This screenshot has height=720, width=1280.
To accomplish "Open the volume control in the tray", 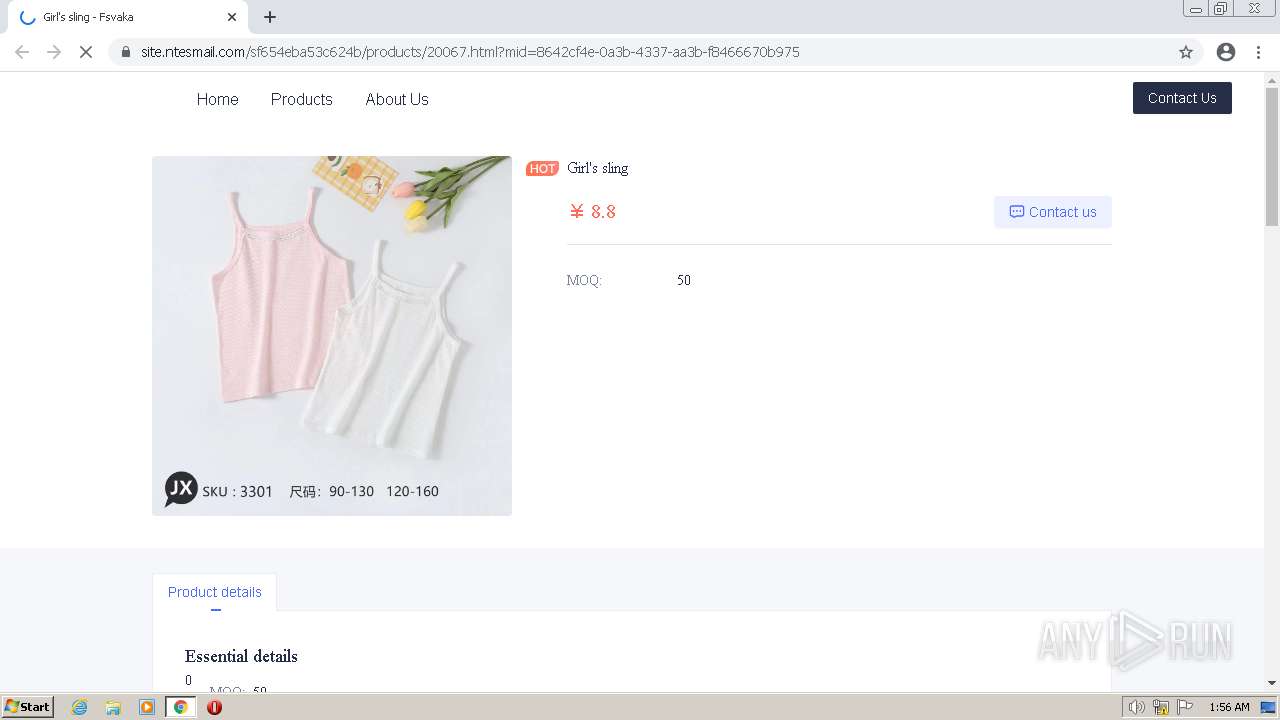I will (1136, 707).
